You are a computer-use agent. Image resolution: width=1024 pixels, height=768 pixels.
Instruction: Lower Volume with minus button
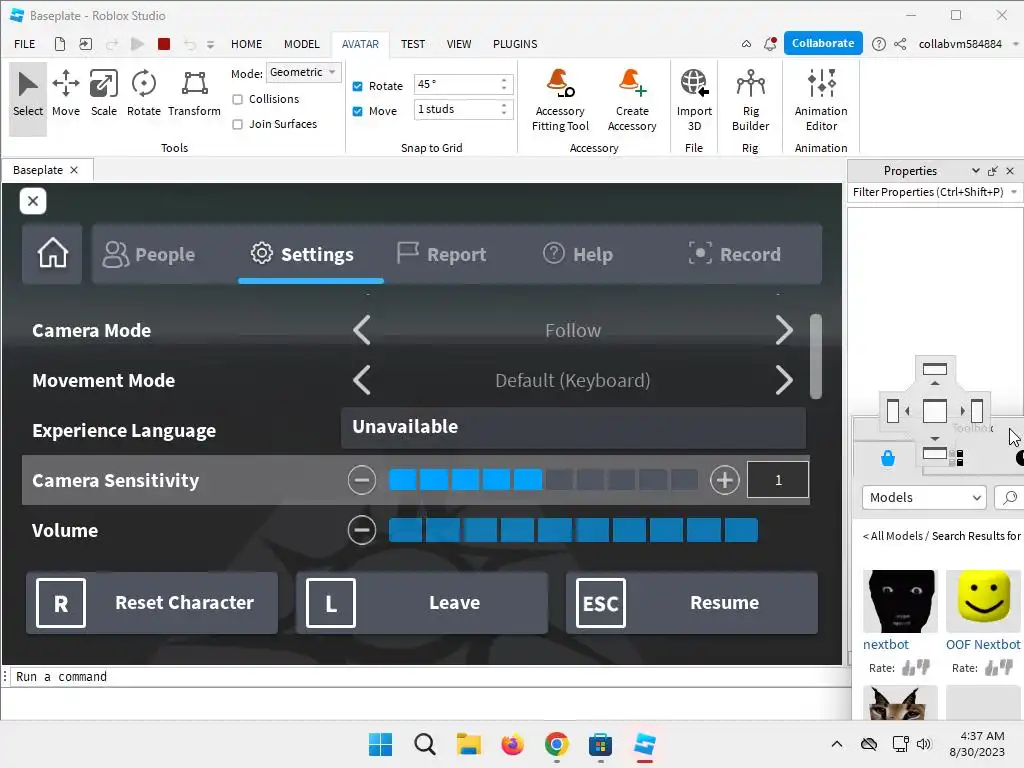362,530
